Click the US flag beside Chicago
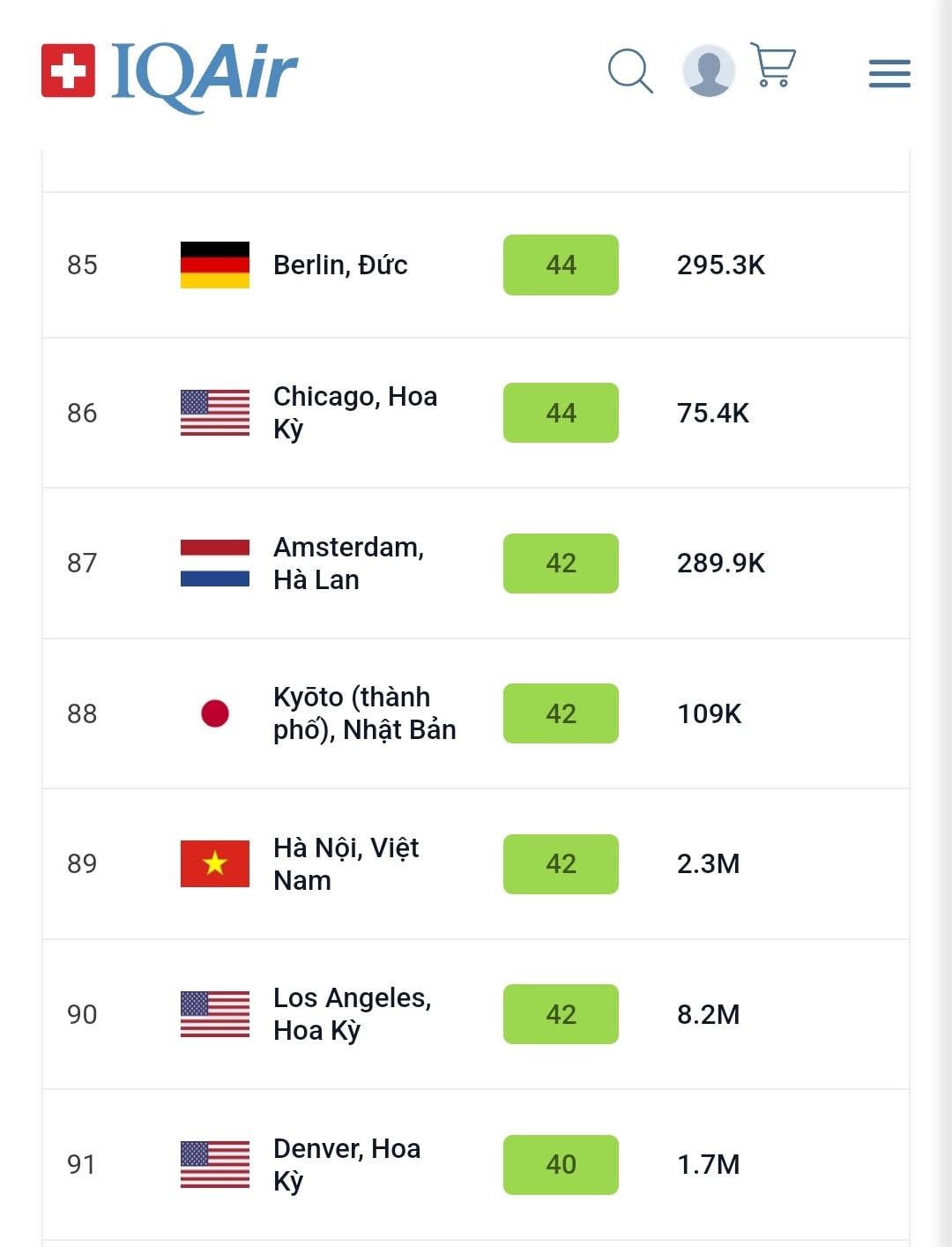This screenshot has width=952, height=1247. click(x=215, y=413)
